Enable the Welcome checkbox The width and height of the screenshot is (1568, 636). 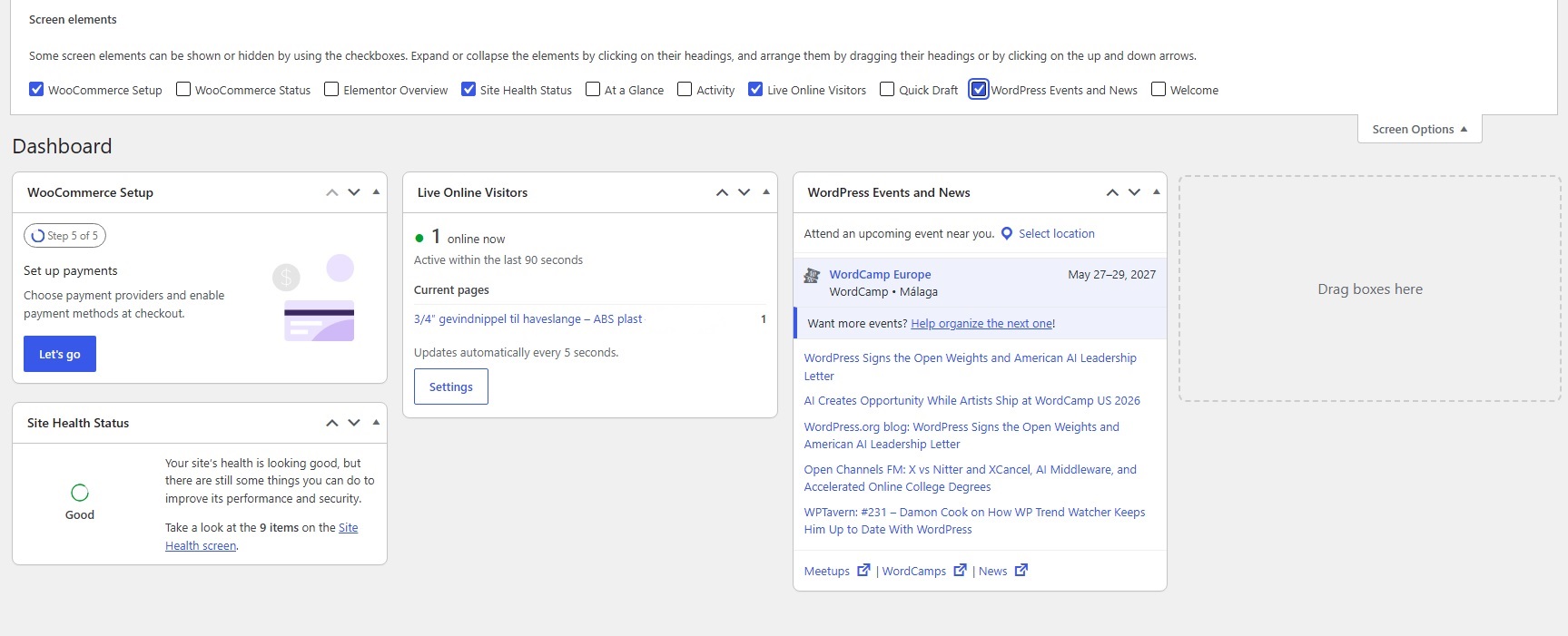click(1159, 89)
